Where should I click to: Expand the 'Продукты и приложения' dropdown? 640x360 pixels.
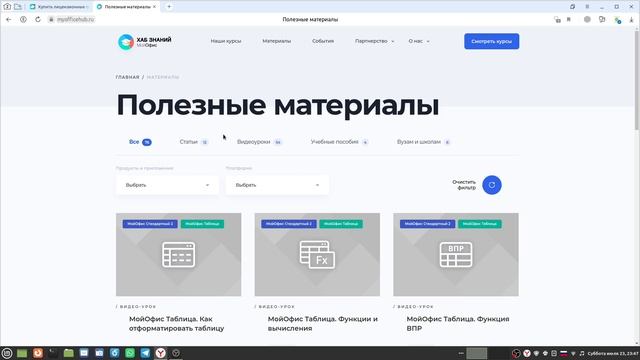point(167,185)
